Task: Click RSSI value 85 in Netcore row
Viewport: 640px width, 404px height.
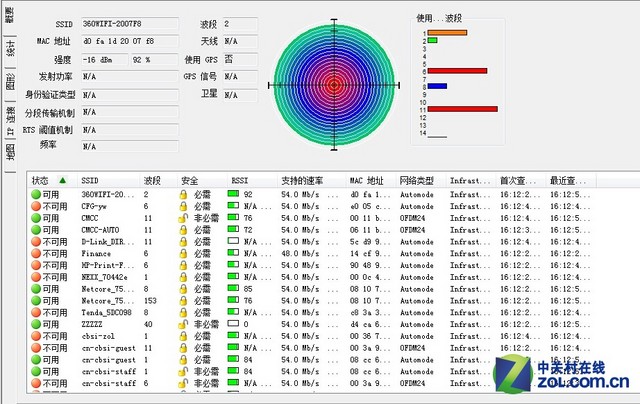Action: pyautogui.click(x=248, y=289)
